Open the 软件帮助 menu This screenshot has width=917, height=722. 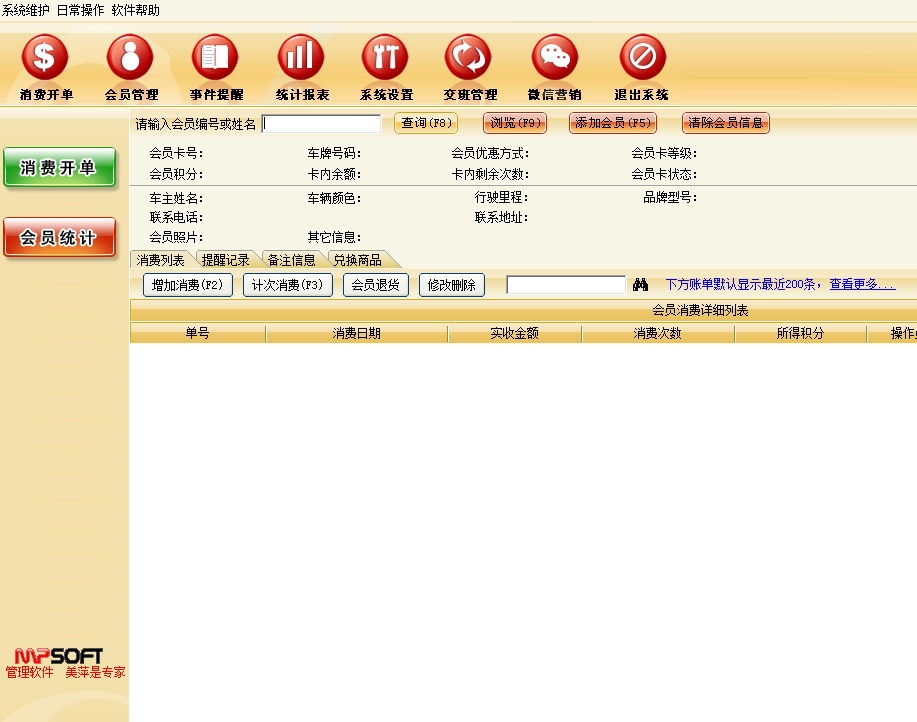pos(135,10)
